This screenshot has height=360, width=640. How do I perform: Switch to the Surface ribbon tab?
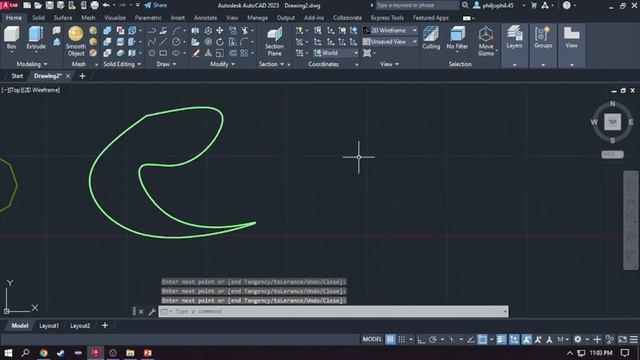tap(63, 18)
